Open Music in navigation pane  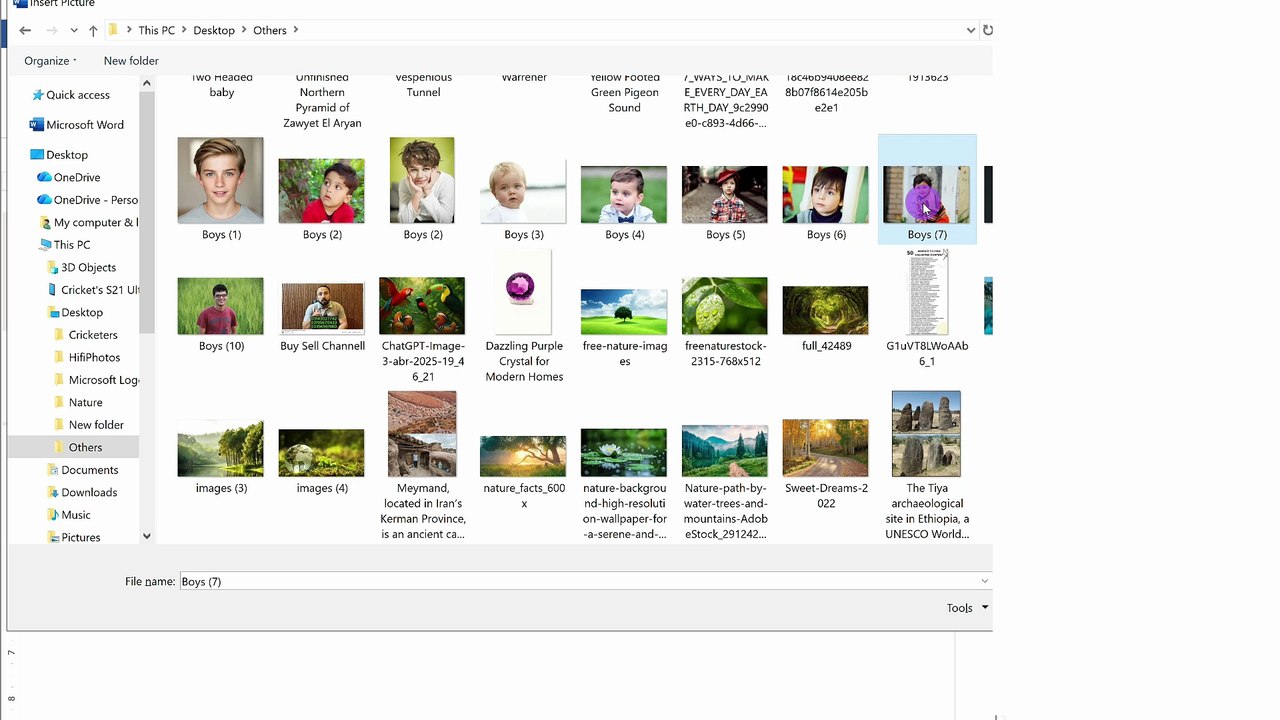click(68, 515)
